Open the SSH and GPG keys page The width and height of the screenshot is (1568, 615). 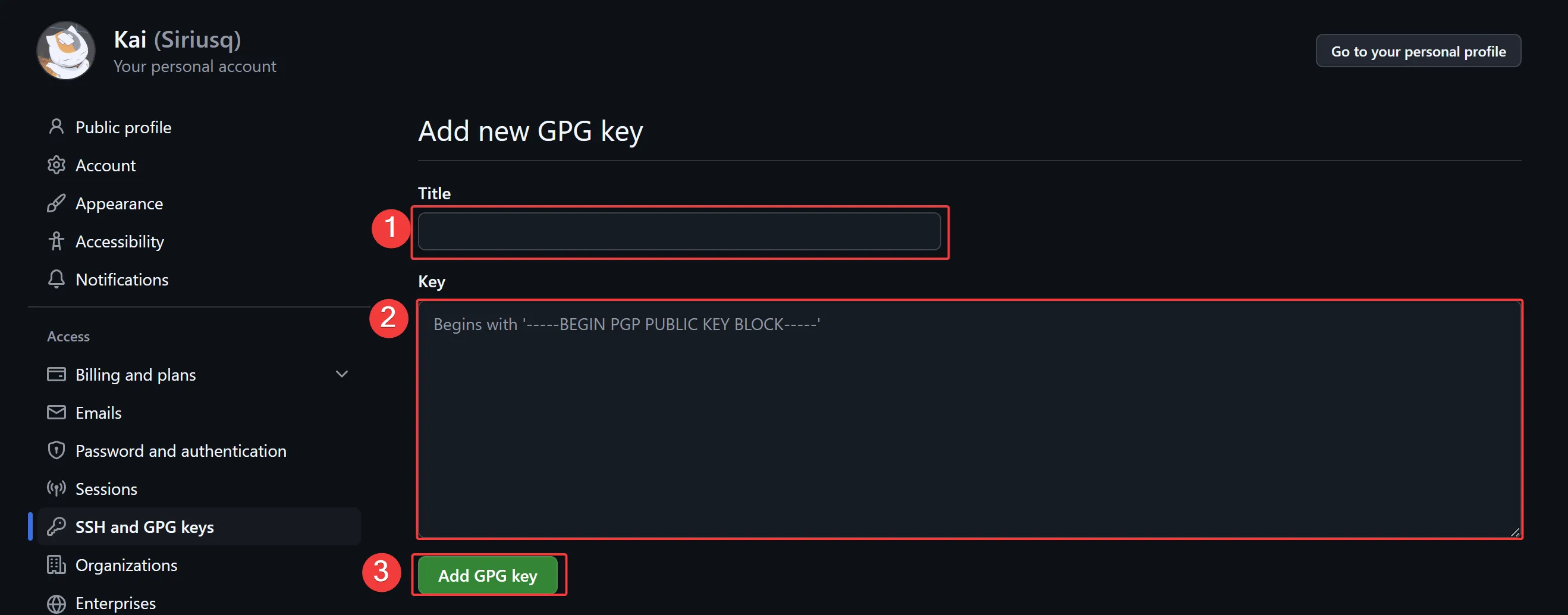click(144, 527)
